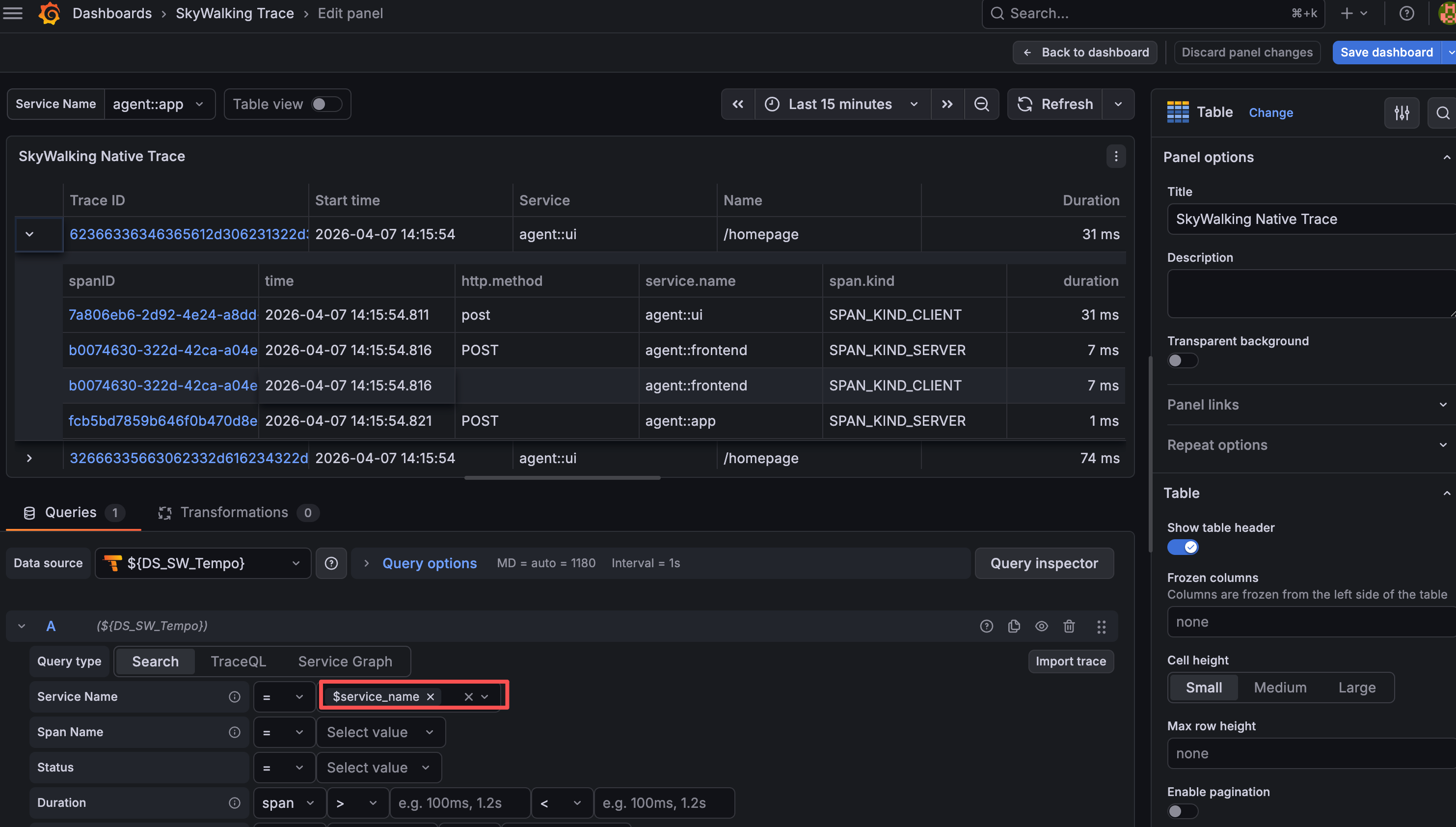Open panel menu three-dots icon
Viewport: 1456px width, 827px height.
[x=1116, y=156]
